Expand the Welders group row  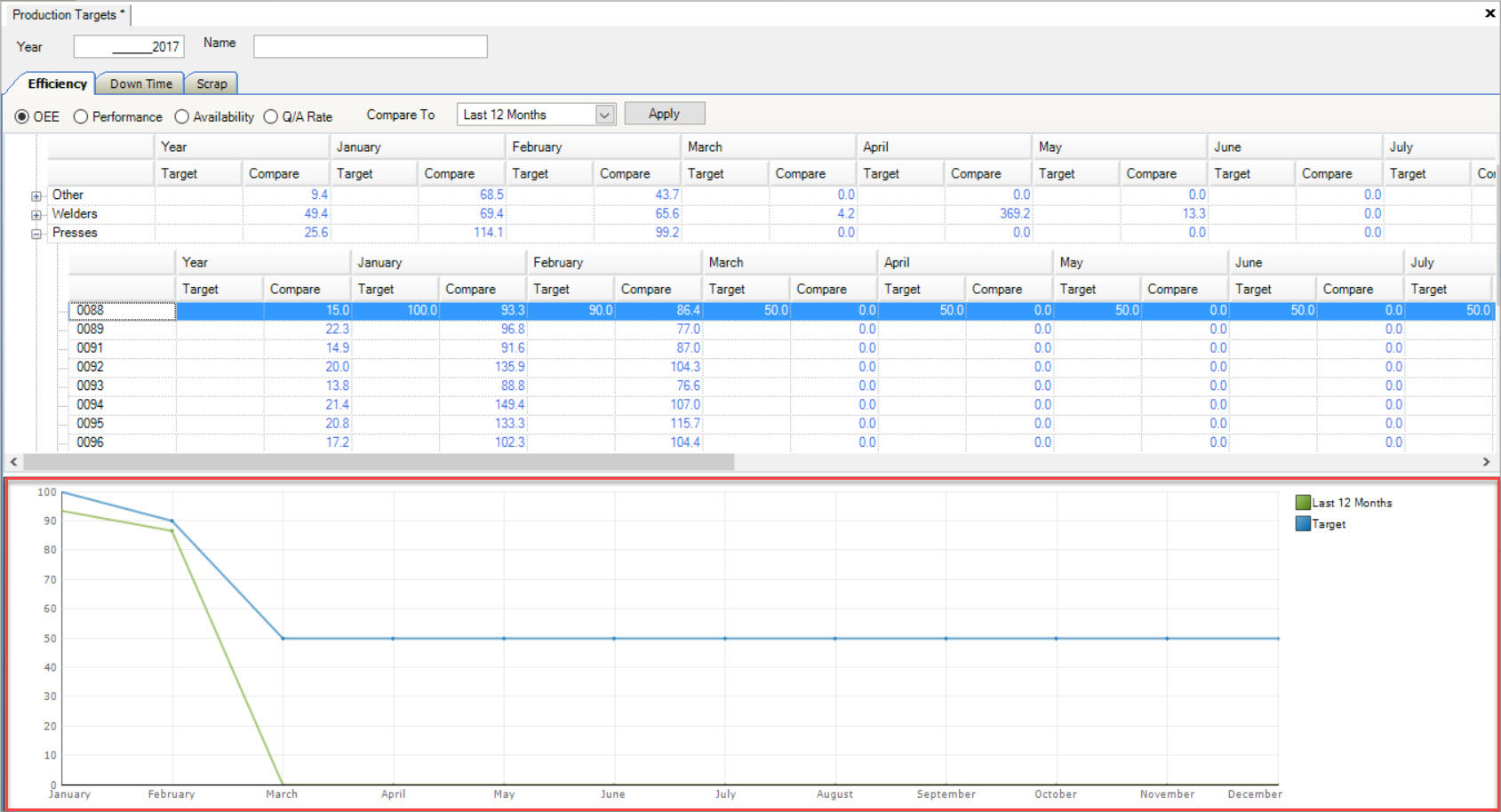(36, 215)
